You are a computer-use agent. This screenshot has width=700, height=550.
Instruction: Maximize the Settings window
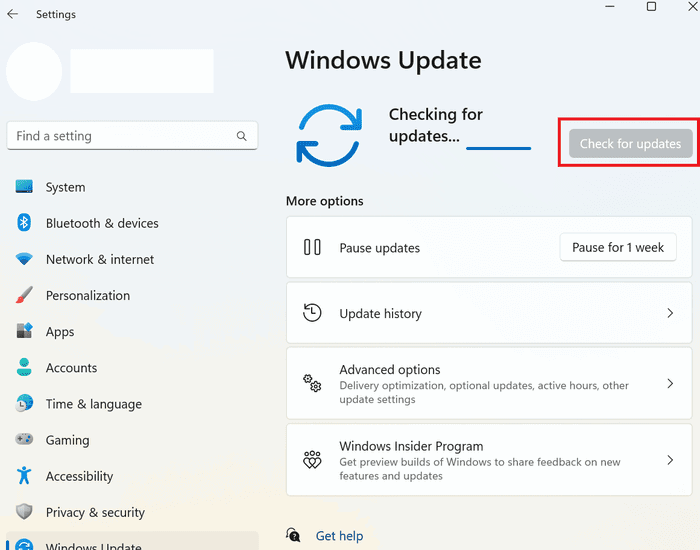651,6
